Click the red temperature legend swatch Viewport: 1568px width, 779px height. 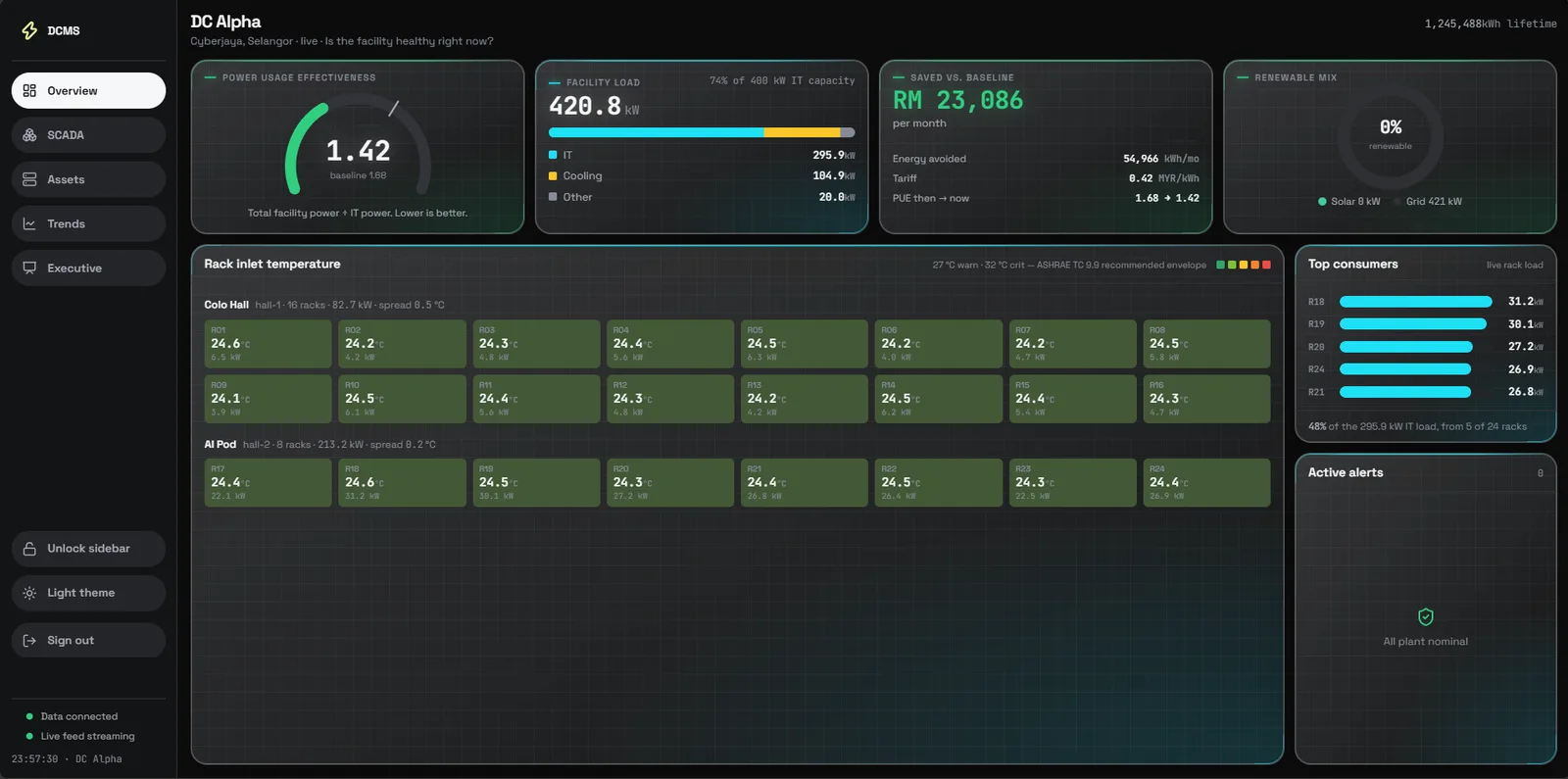click(x=1266, y=265)
